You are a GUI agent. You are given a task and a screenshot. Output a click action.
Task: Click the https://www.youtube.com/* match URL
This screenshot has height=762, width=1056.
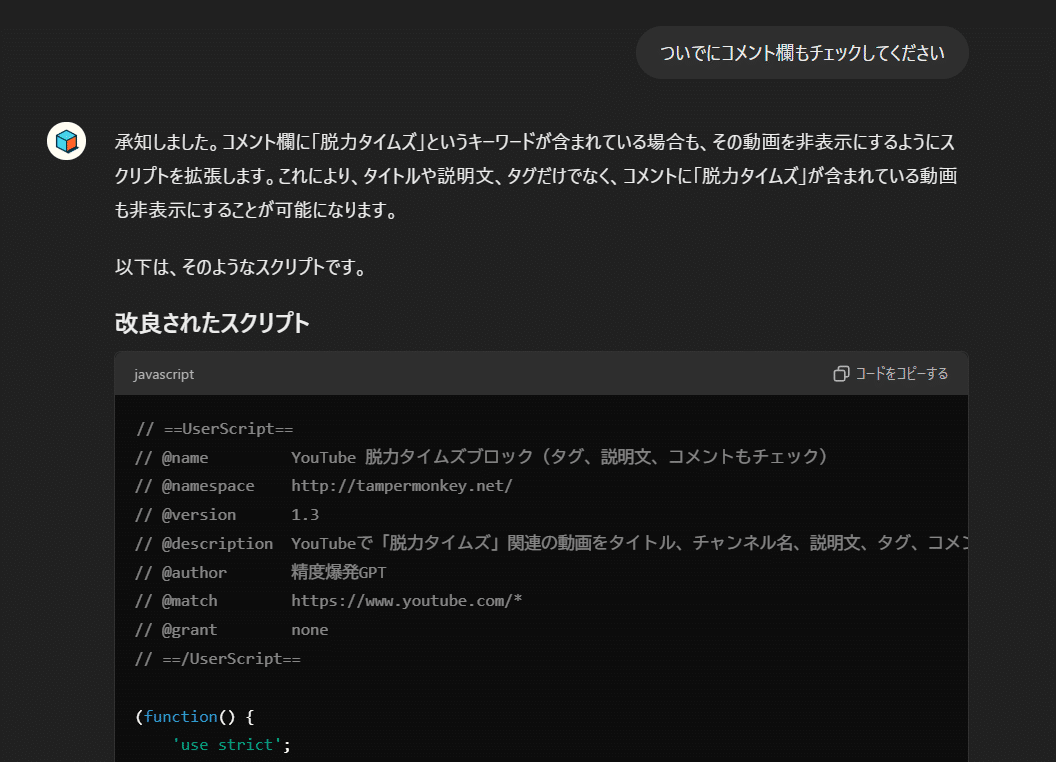pos(406,601)
